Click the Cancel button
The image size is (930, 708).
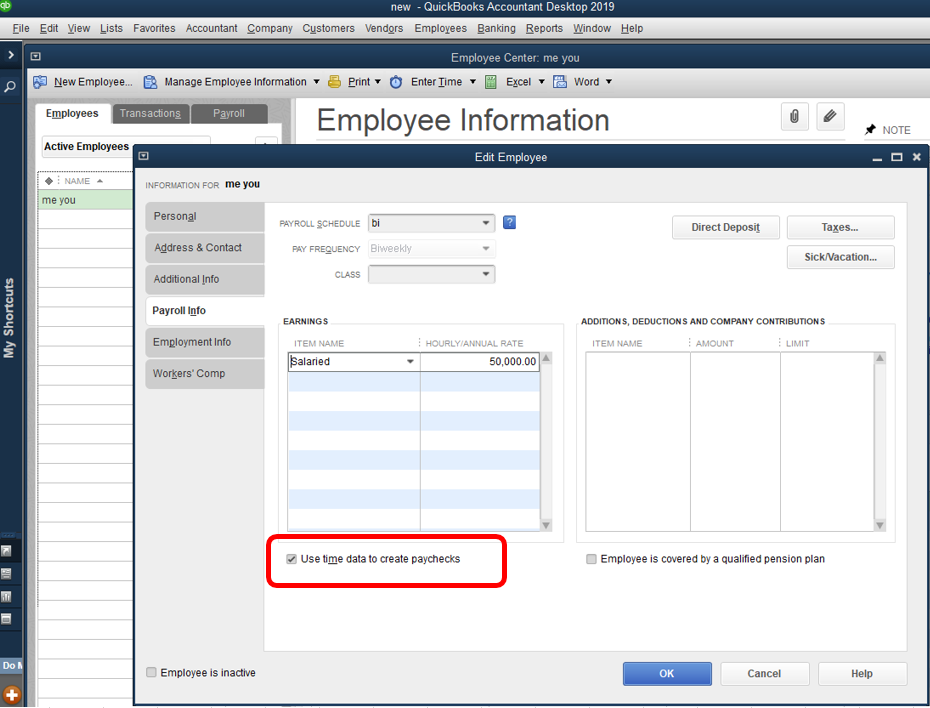[x=764, y=674]
